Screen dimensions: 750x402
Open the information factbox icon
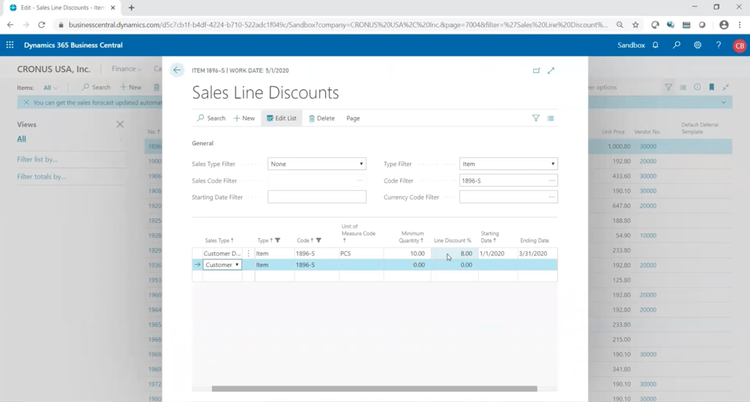tap(697, 87)
